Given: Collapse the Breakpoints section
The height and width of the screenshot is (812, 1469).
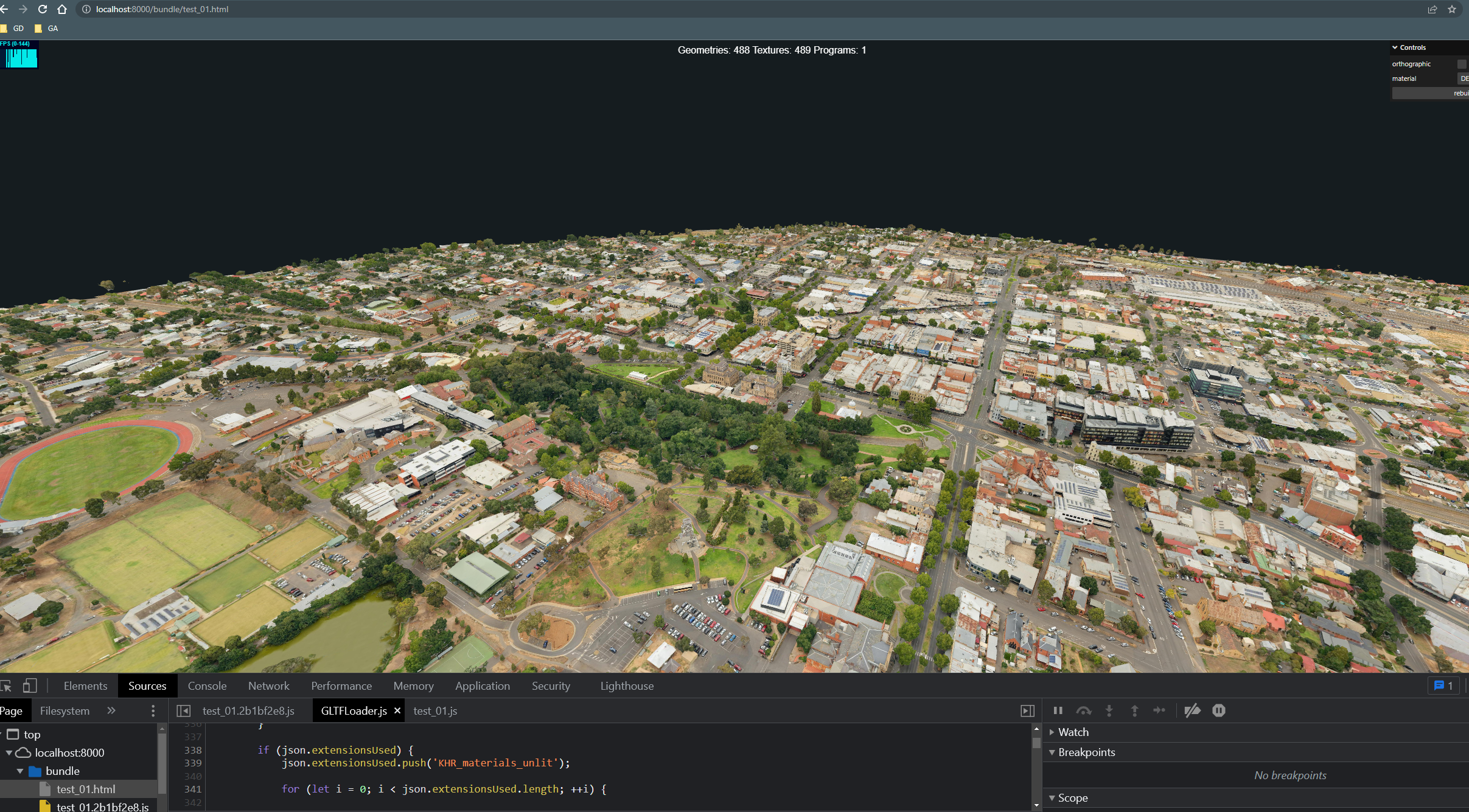Looking at the screenshot, I should tap(1087, 752).
